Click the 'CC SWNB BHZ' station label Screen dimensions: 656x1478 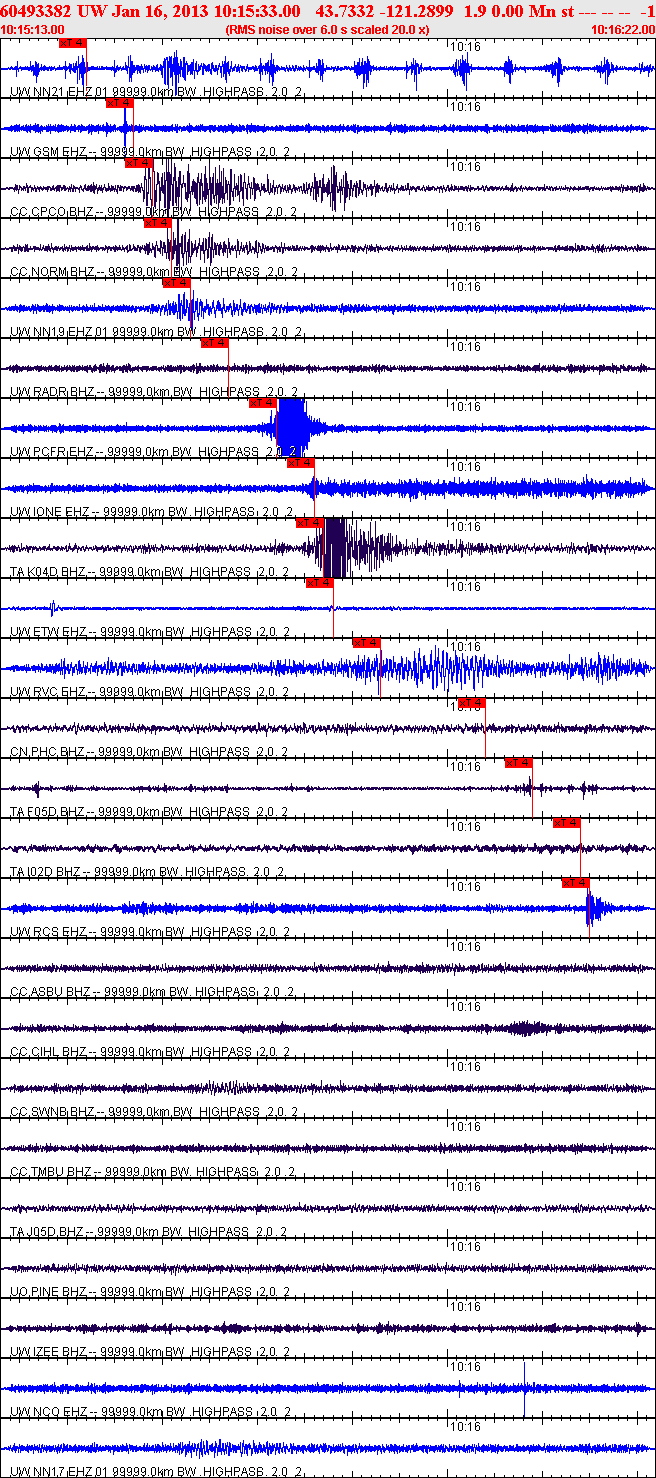[x=50, y=1111]
